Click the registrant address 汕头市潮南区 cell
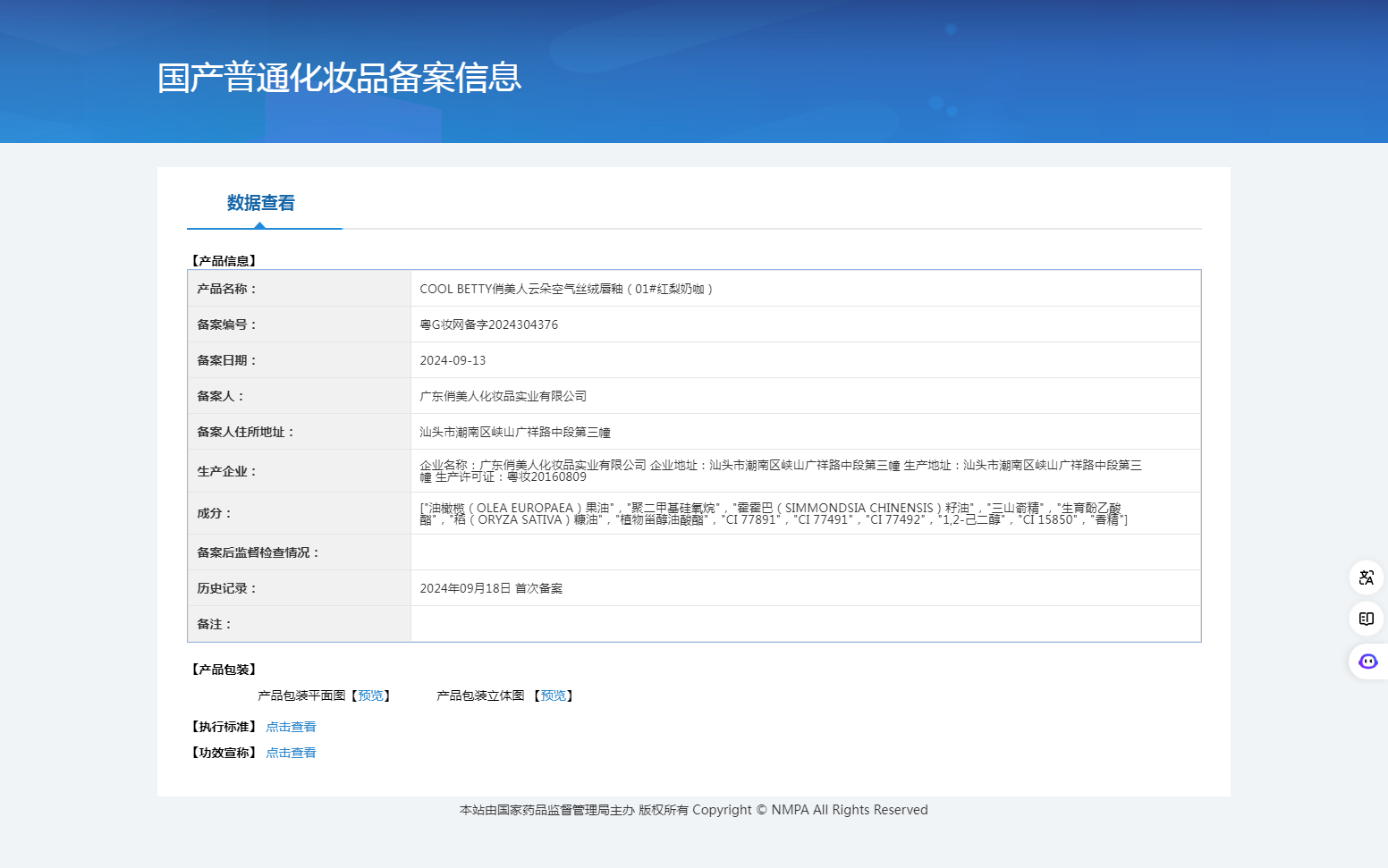 tap(515, 432)
